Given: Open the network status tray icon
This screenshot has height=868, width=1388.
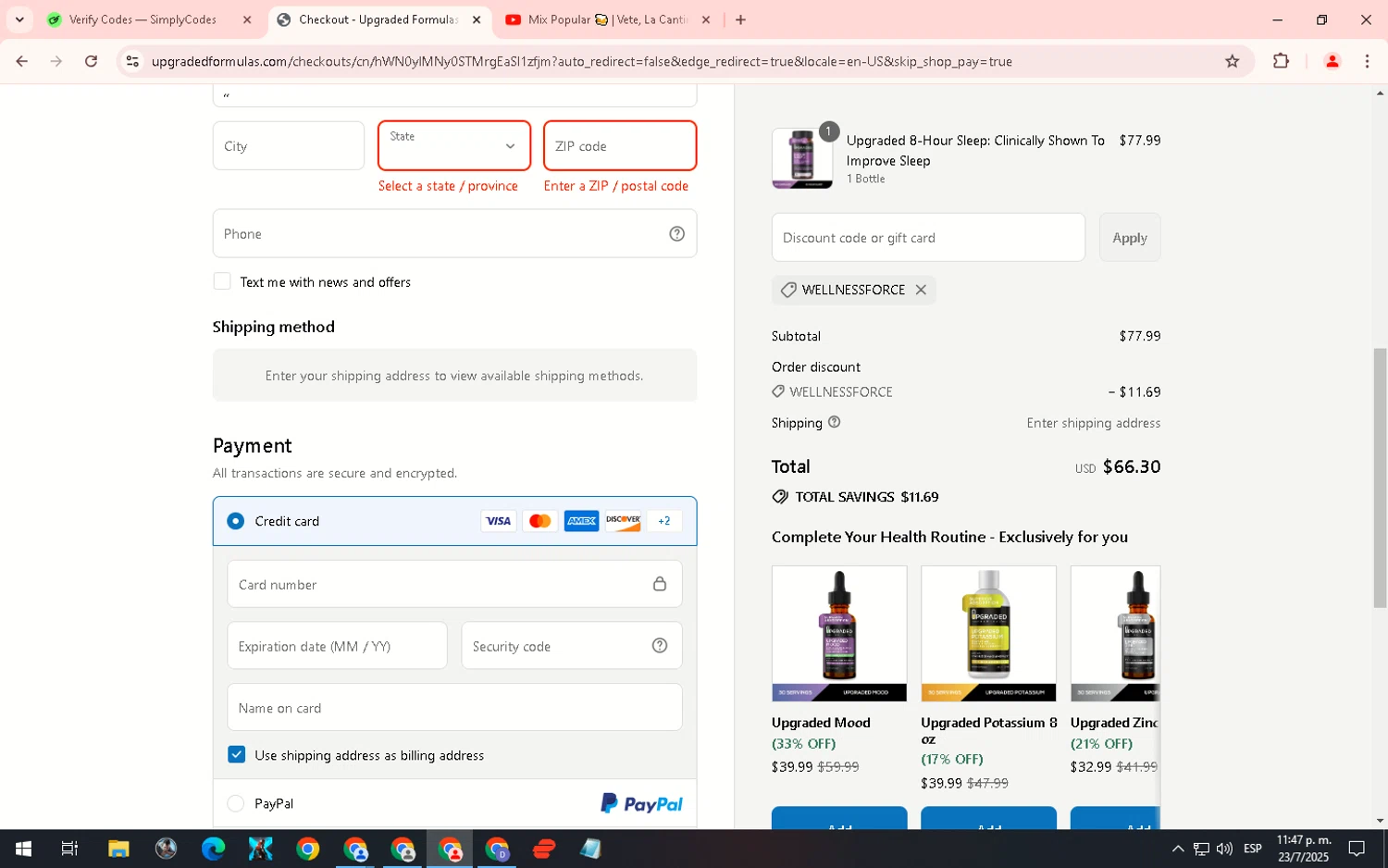Looking at the screenshot, I should tap(1201, 849).
